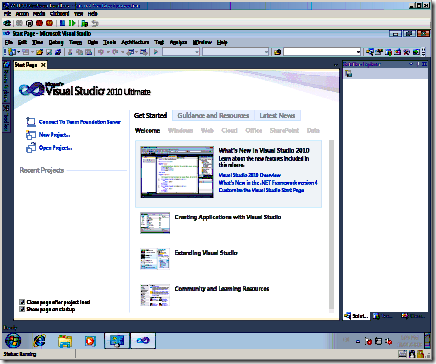Click the Visual Studio taskbar button
This screenshot has height=364, width=436.
pos(143,341)
